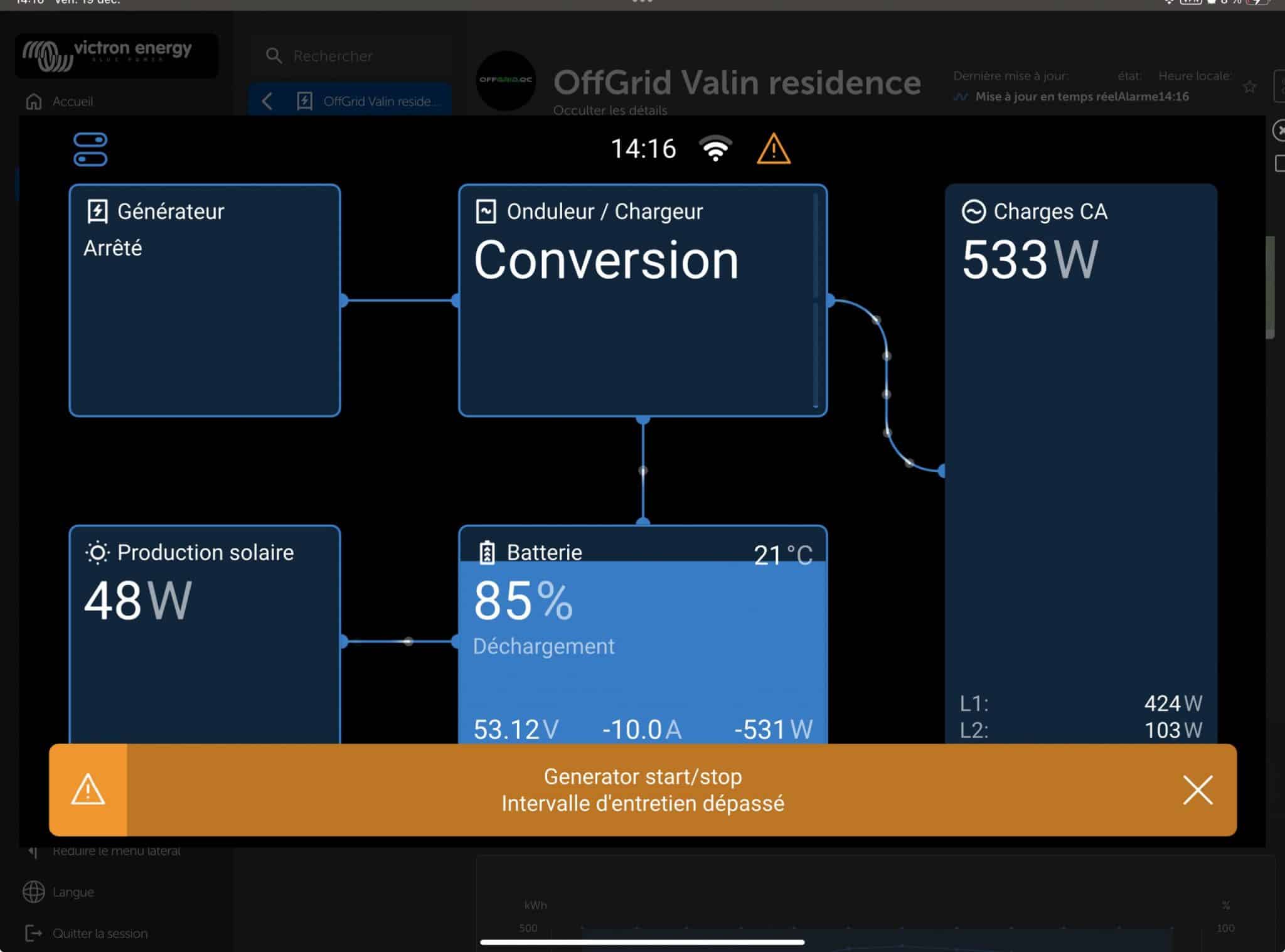Click the Batterie icon

(x=487, y=553)
